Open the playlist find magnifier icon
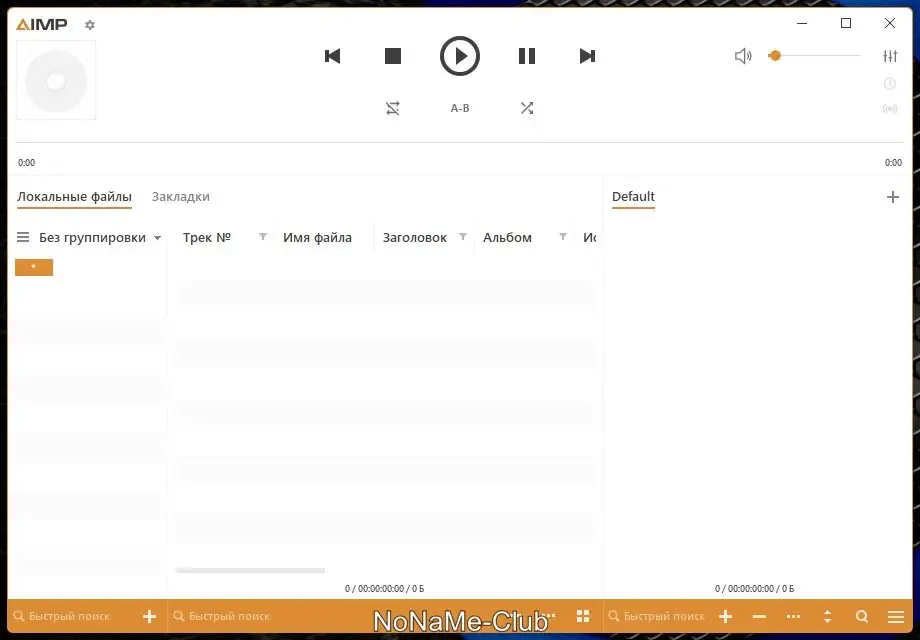Viewport: 920px width, 640px height. click(x=862, y=617)
